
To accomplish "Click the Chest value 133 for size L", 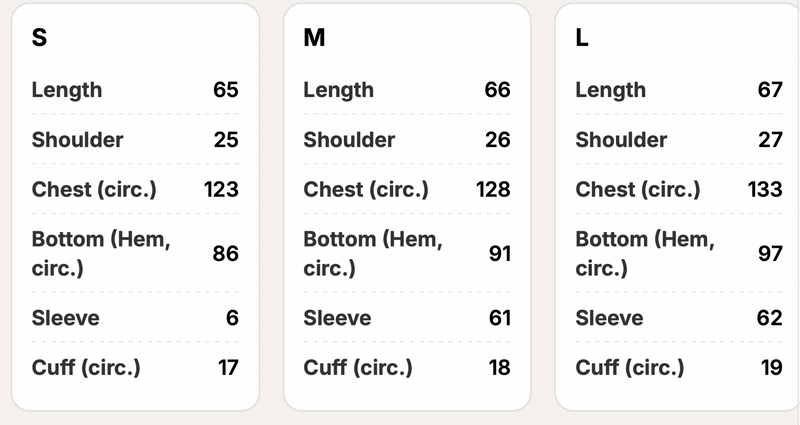I will click(765, 189).
